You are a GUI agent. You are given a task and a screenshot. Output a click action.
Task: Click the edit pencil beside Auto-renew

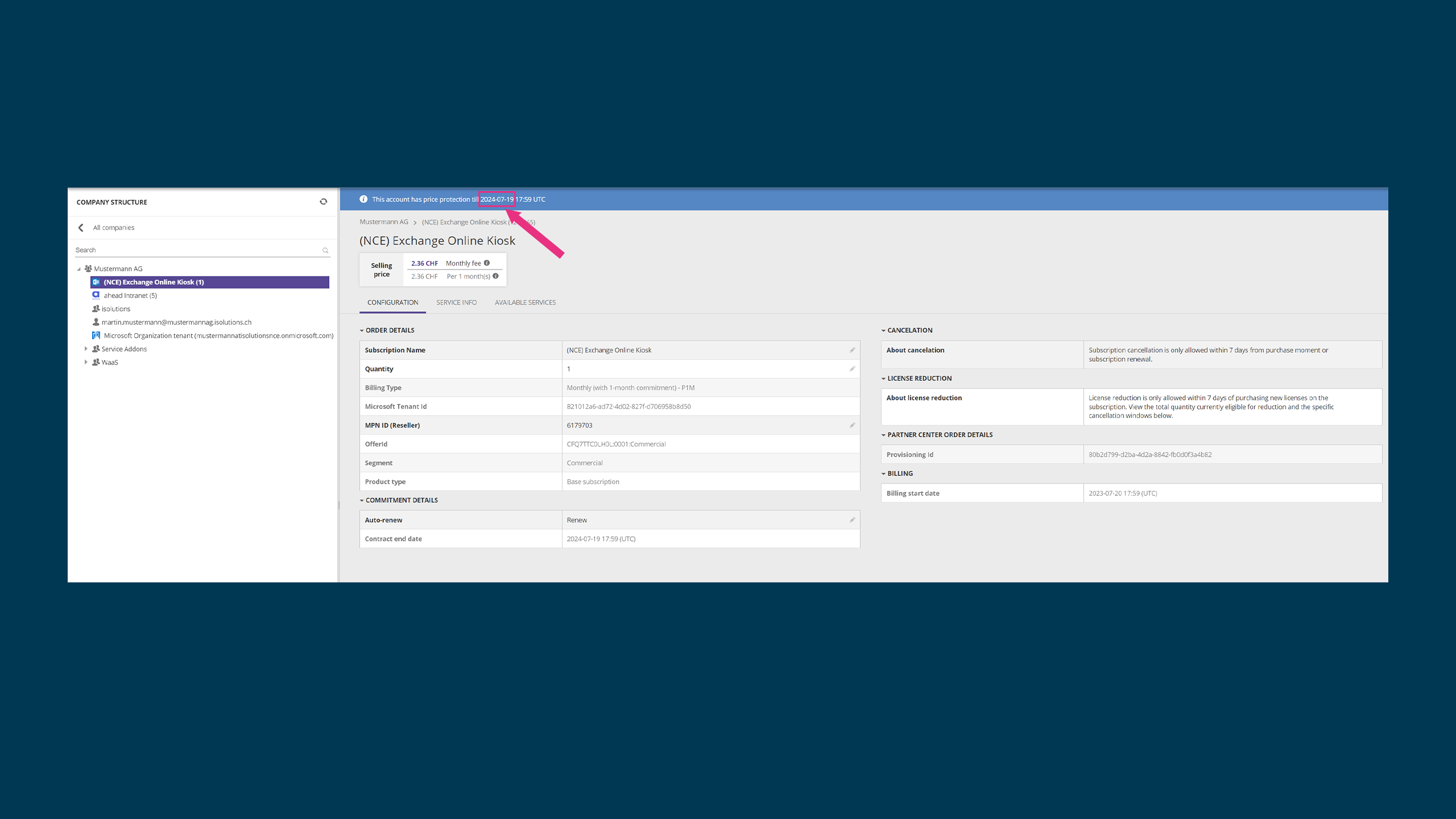point(852,519)
